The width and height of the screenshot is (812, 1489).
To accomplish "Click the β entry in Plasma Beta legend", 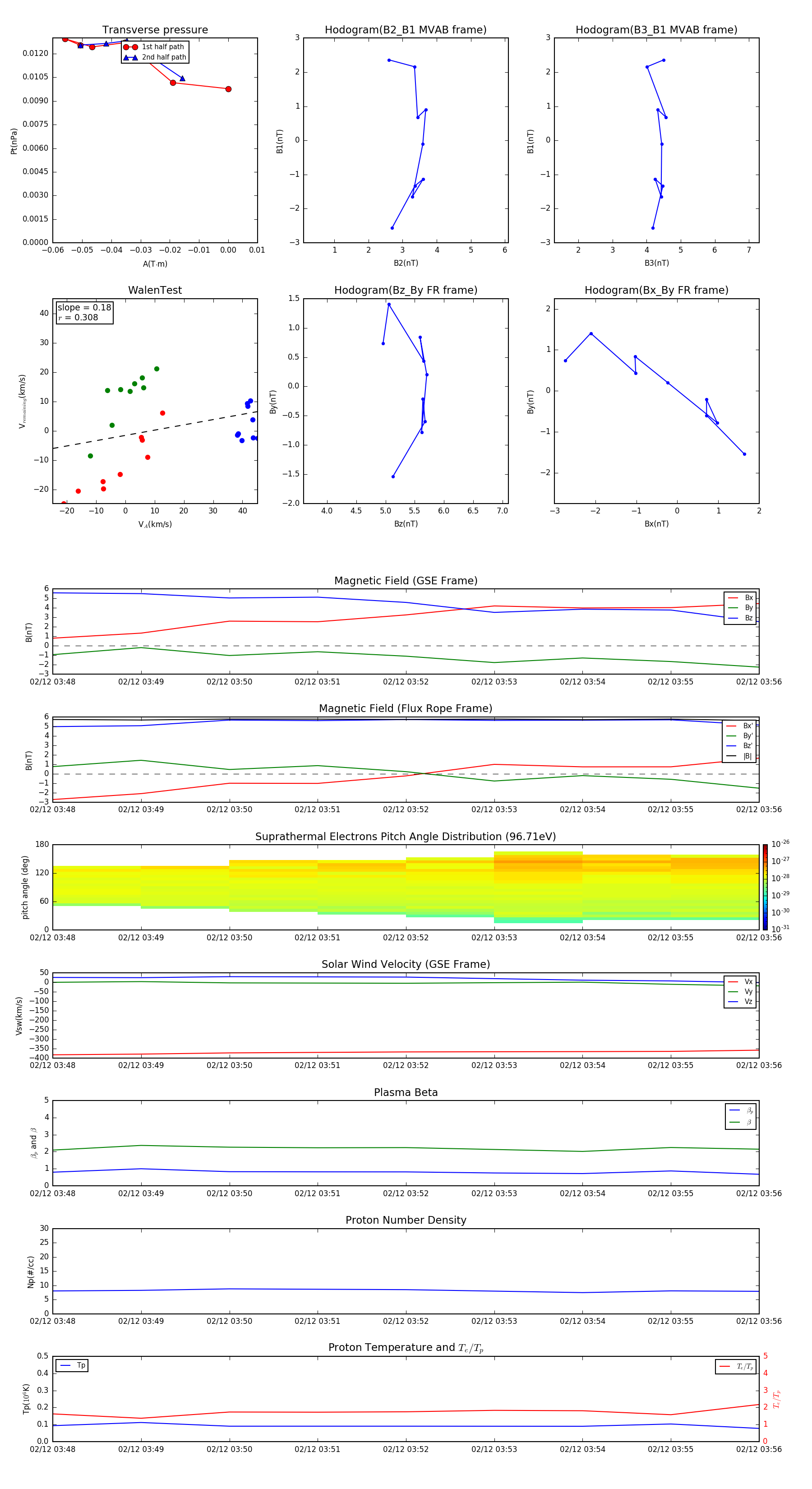I will [x=742, y=1122].
